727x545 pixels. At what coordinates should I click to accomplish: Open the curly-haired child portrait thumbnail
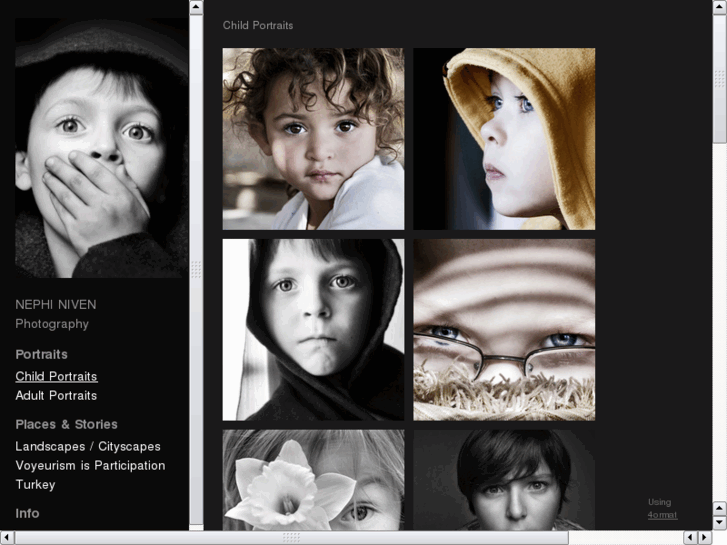pyautogui.click(x=313, y=139)
